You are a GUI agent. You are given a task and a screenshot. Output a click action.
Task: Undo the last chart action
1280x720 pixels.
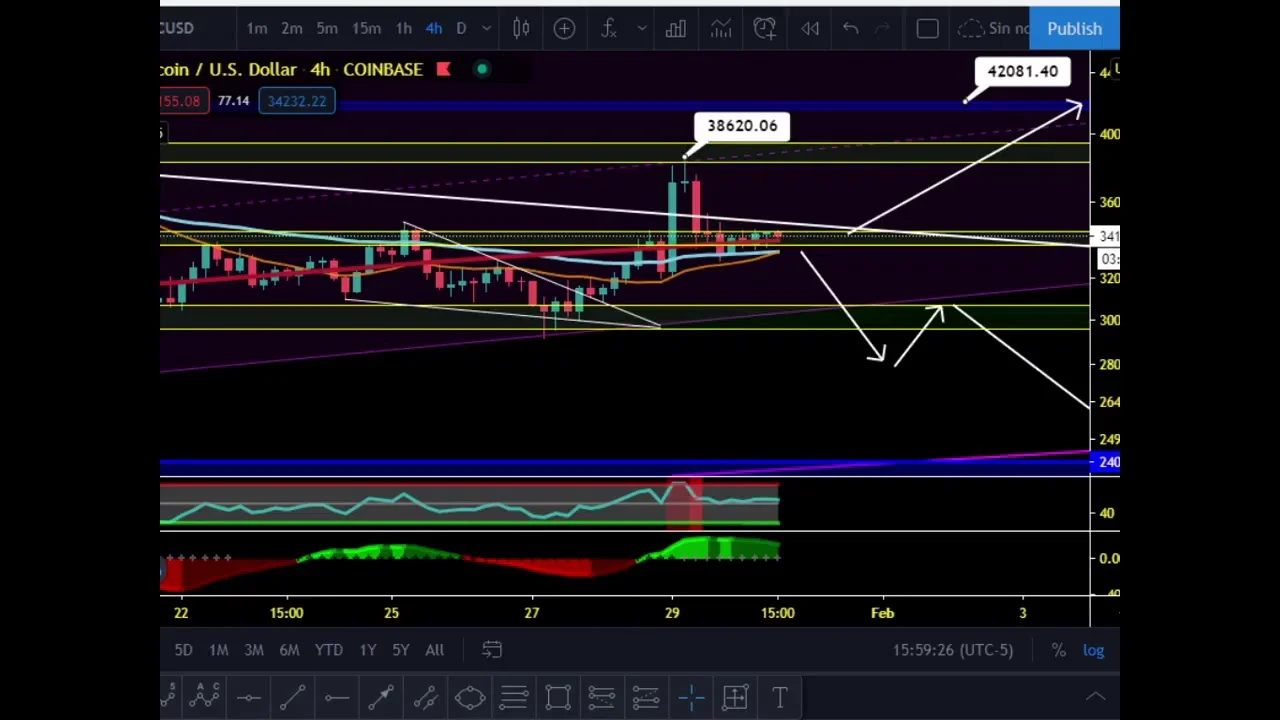[x=850, y=29]
